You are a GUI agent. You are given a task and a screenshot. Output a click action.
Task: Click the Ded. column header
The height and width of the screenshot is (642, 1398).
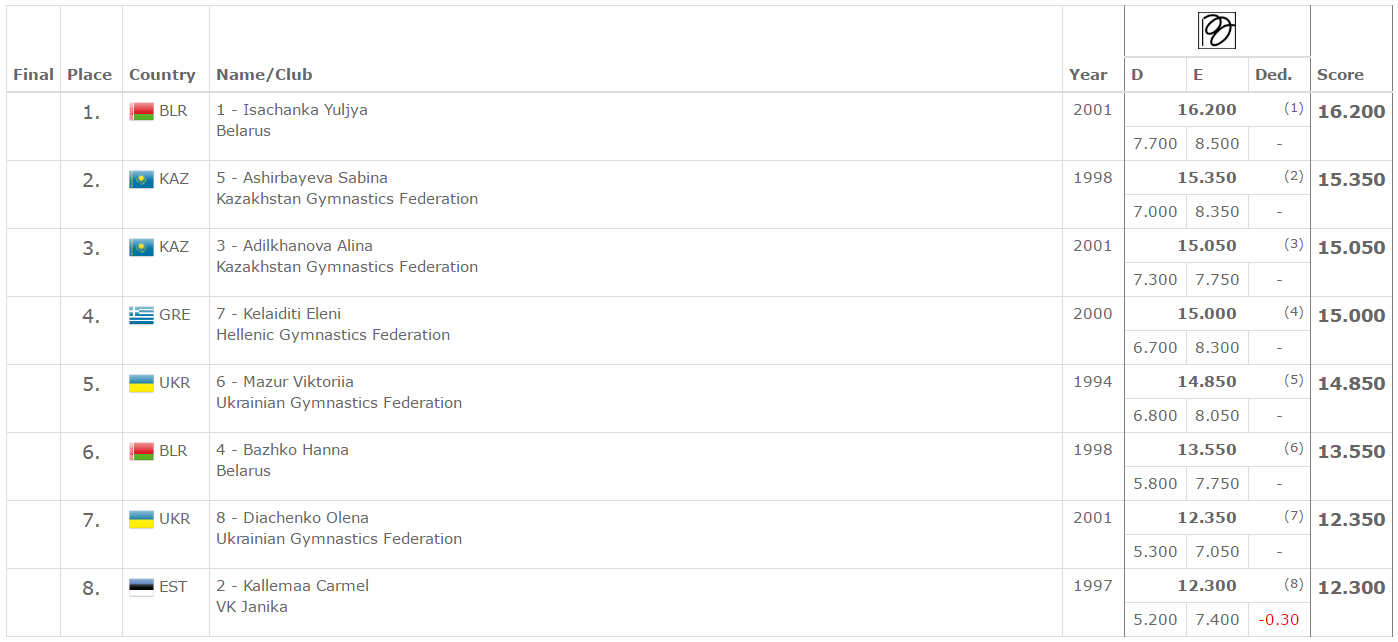pos(1274,75)
